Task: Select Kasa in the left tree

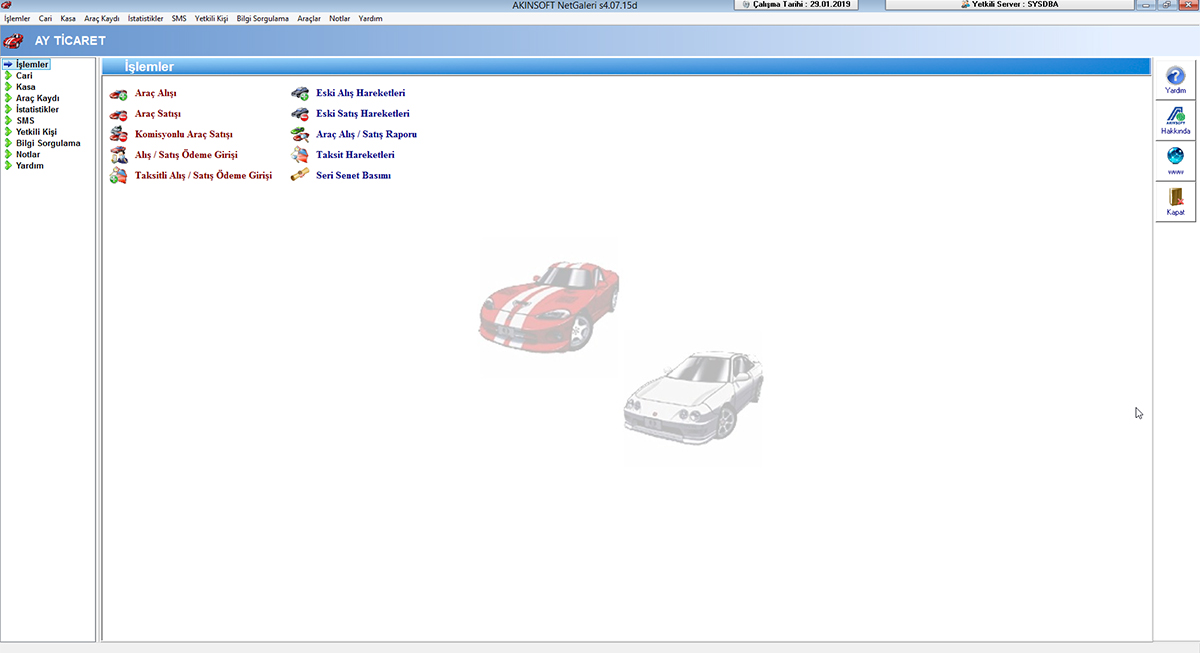Action: coord(26,87)
